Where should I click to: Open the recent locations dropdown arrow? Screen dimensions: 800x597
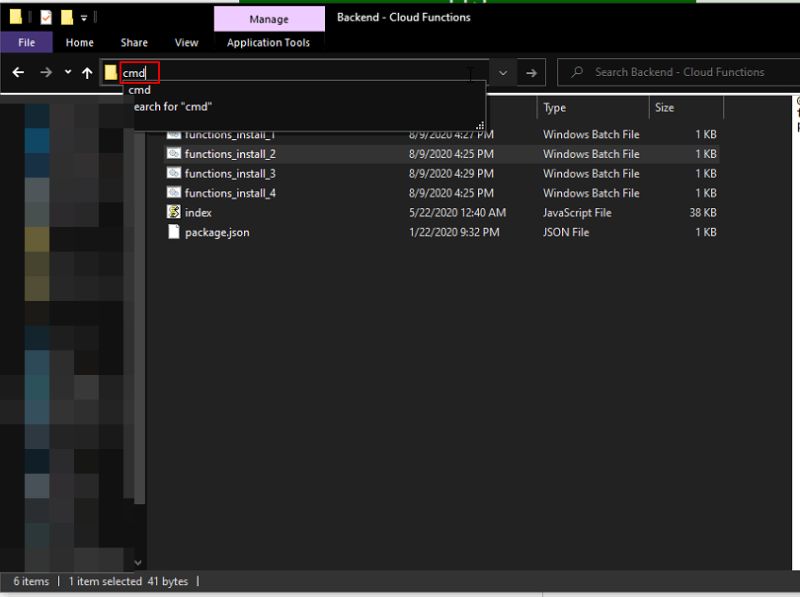coord(66,72)
